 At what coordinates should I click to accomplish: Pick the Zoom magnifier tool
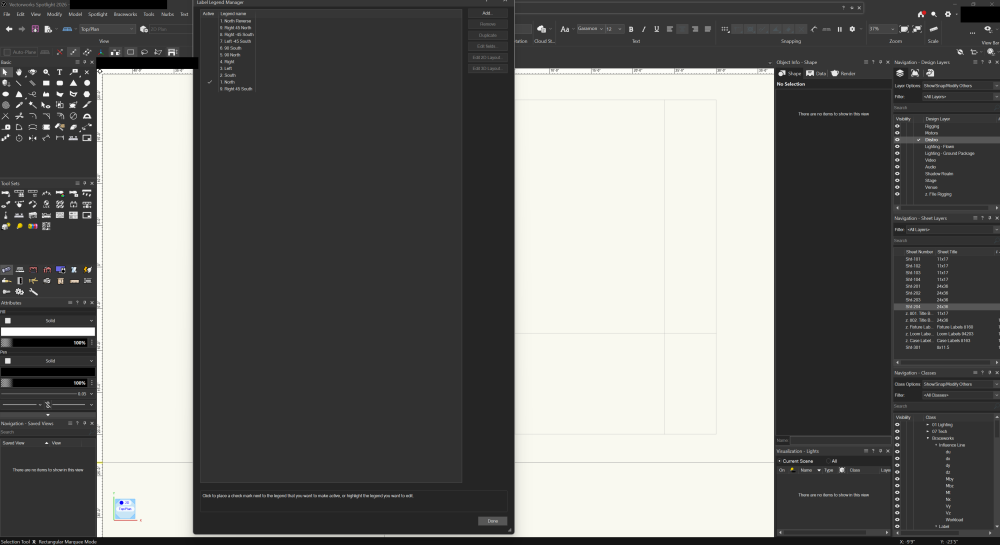(x=47, y=72)
